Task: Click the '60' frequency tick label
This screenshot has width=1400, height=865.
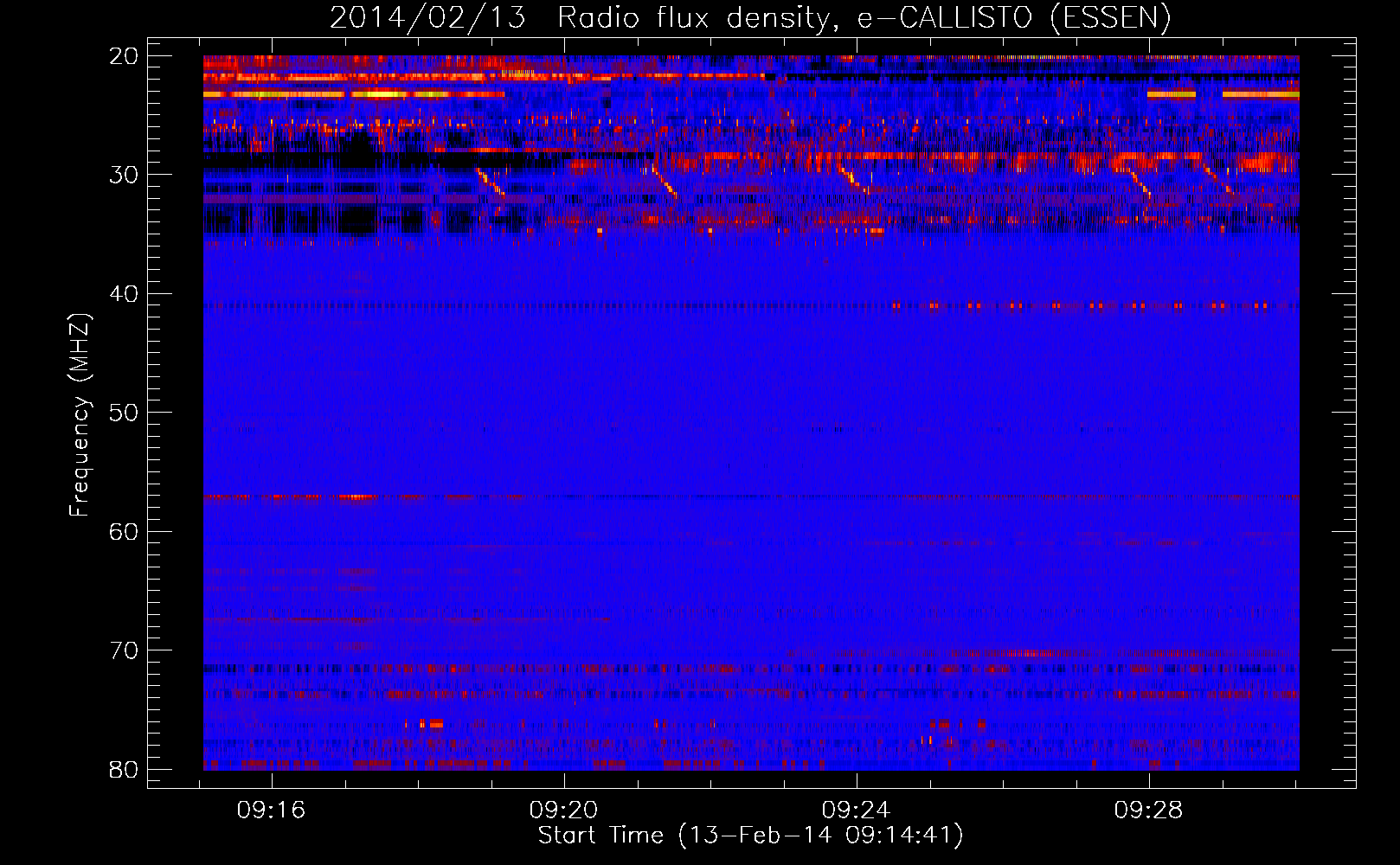Action: click(x=124, y=531)
